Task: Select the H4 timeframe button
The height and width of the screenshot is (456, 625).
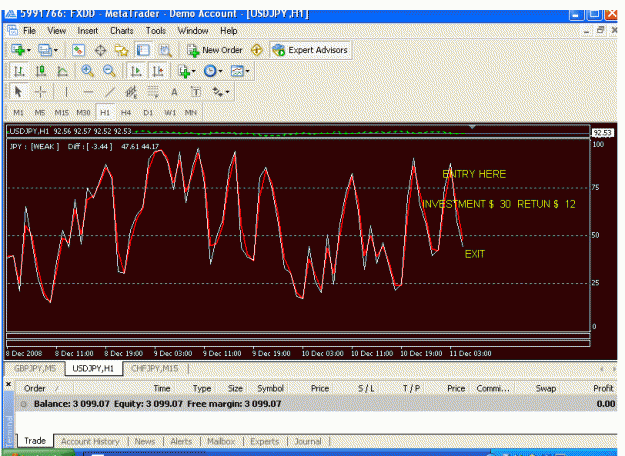Action: point(126,113)
